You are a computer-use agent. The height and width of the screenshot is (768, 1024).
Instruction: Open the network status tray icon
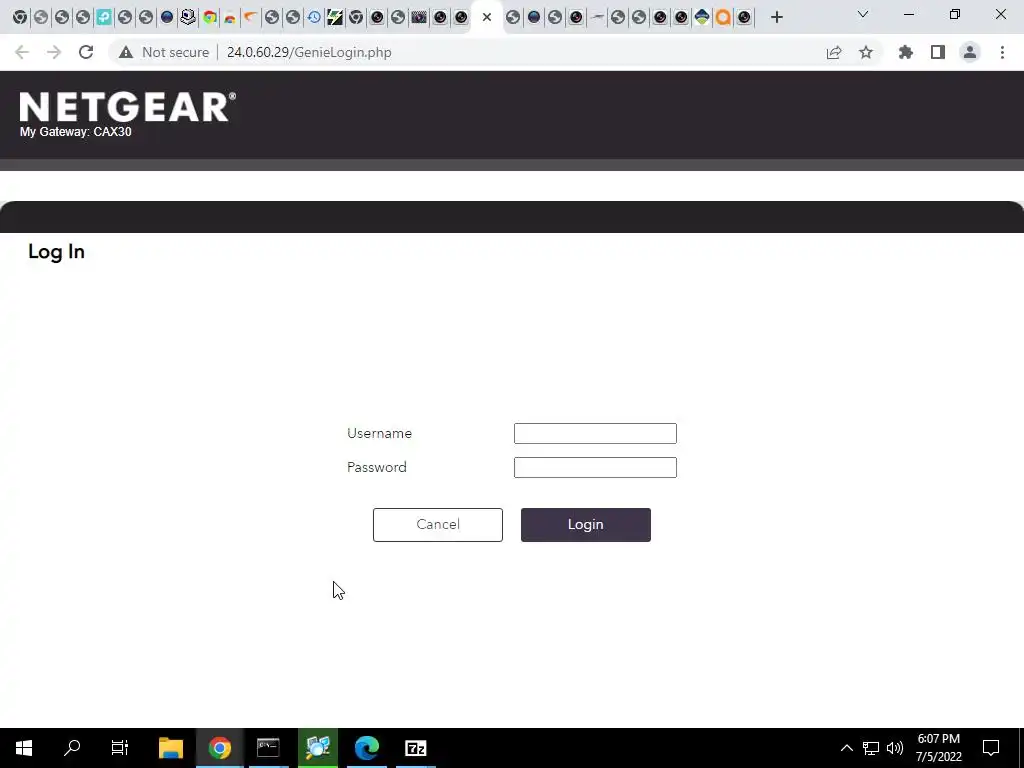(871, 748)
